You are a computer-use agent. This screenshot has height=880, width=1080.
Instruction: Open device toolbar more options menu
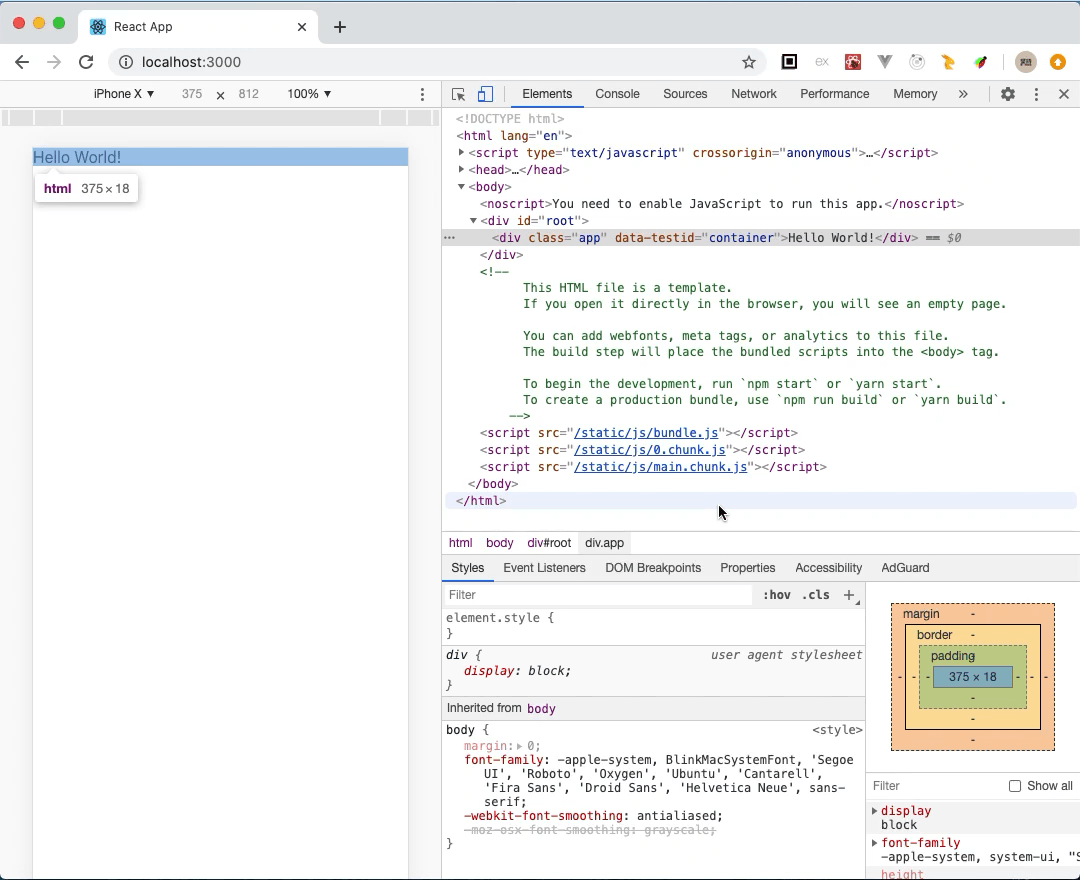tap(423, 94)
